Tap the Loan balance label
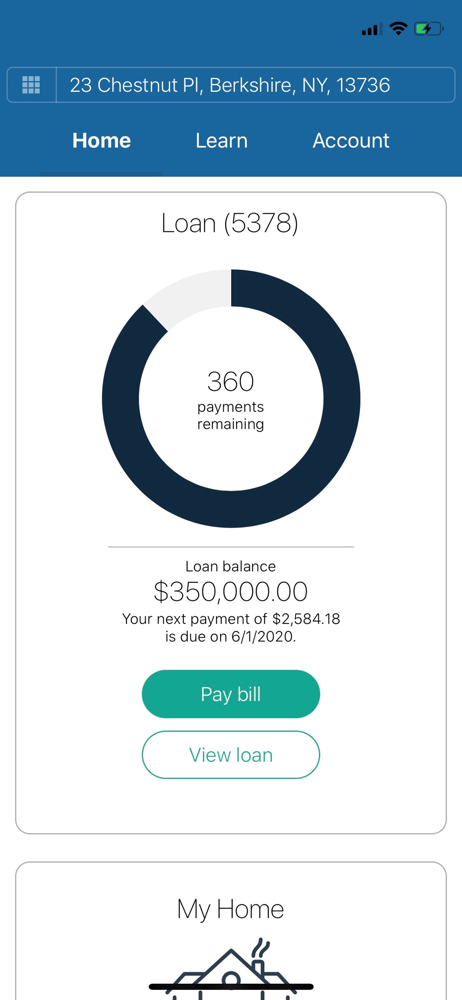The width and height of the screenshot is (462, 1000). point(230,566)
